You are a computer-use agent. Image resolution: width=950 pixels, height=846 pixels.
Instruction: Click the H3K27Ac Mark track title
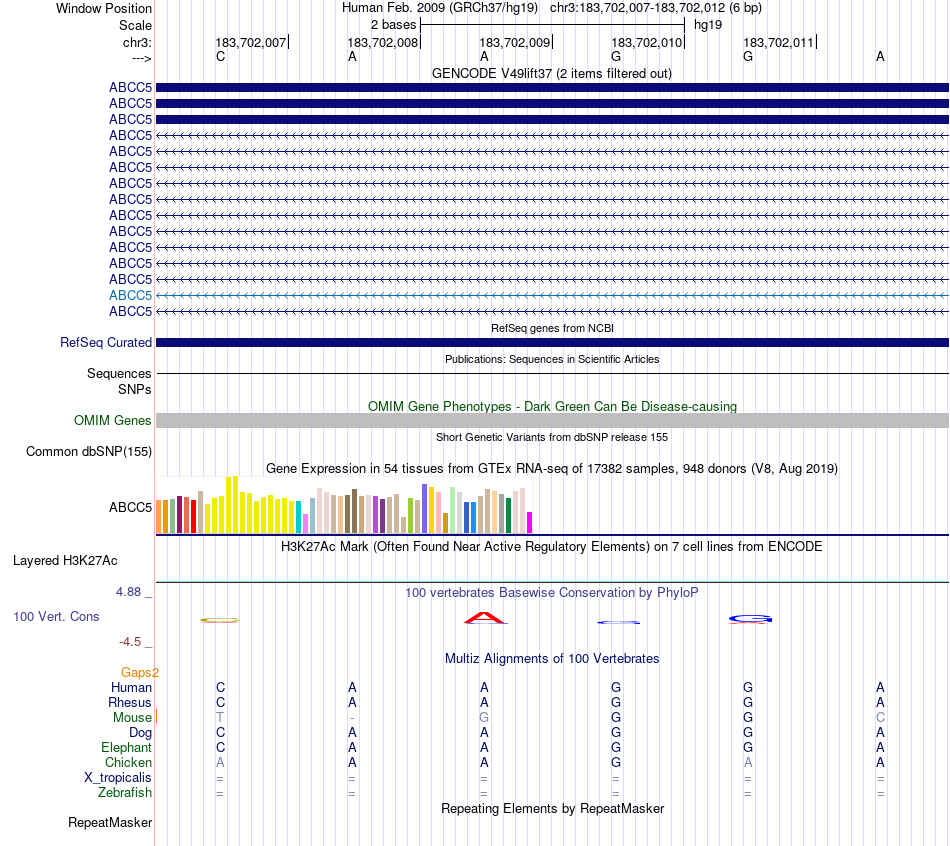(552, 546)
